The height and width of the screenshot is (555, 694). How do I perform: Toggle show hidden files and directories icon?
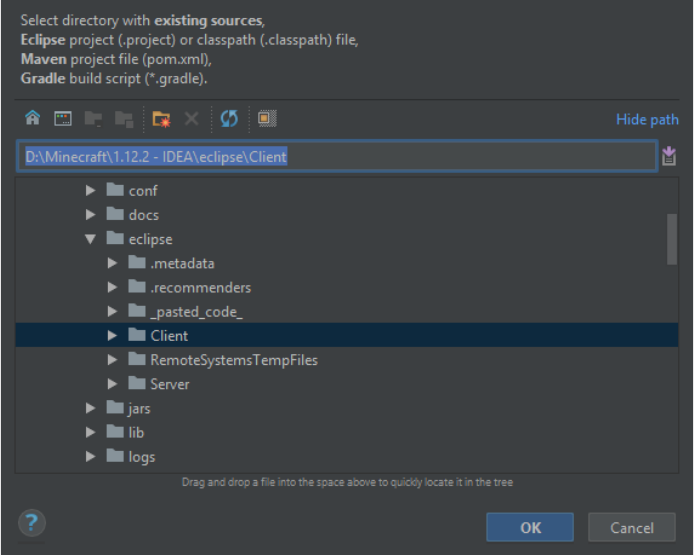click(x=266, y=119)
